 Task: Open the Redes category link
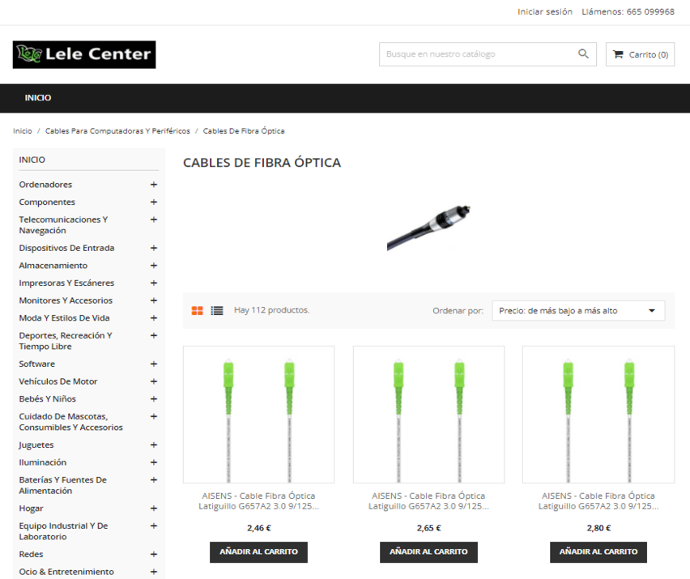[31, 554]
